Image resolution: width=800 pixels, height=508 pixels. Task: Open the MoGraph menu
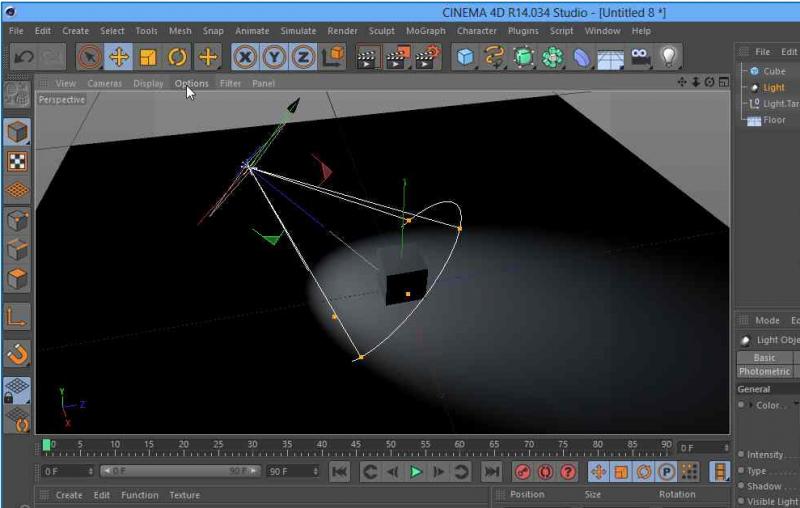point(426,31)
